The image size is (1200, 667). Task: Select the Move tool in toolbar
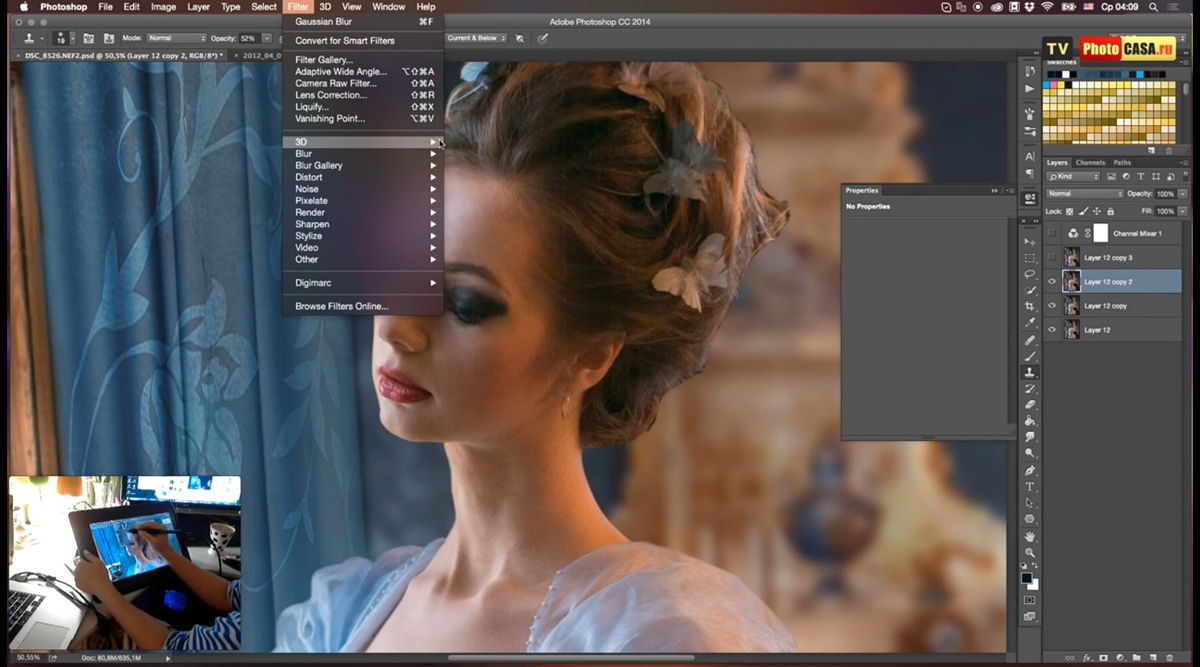pyautogui.click(x=1029, y=242)
